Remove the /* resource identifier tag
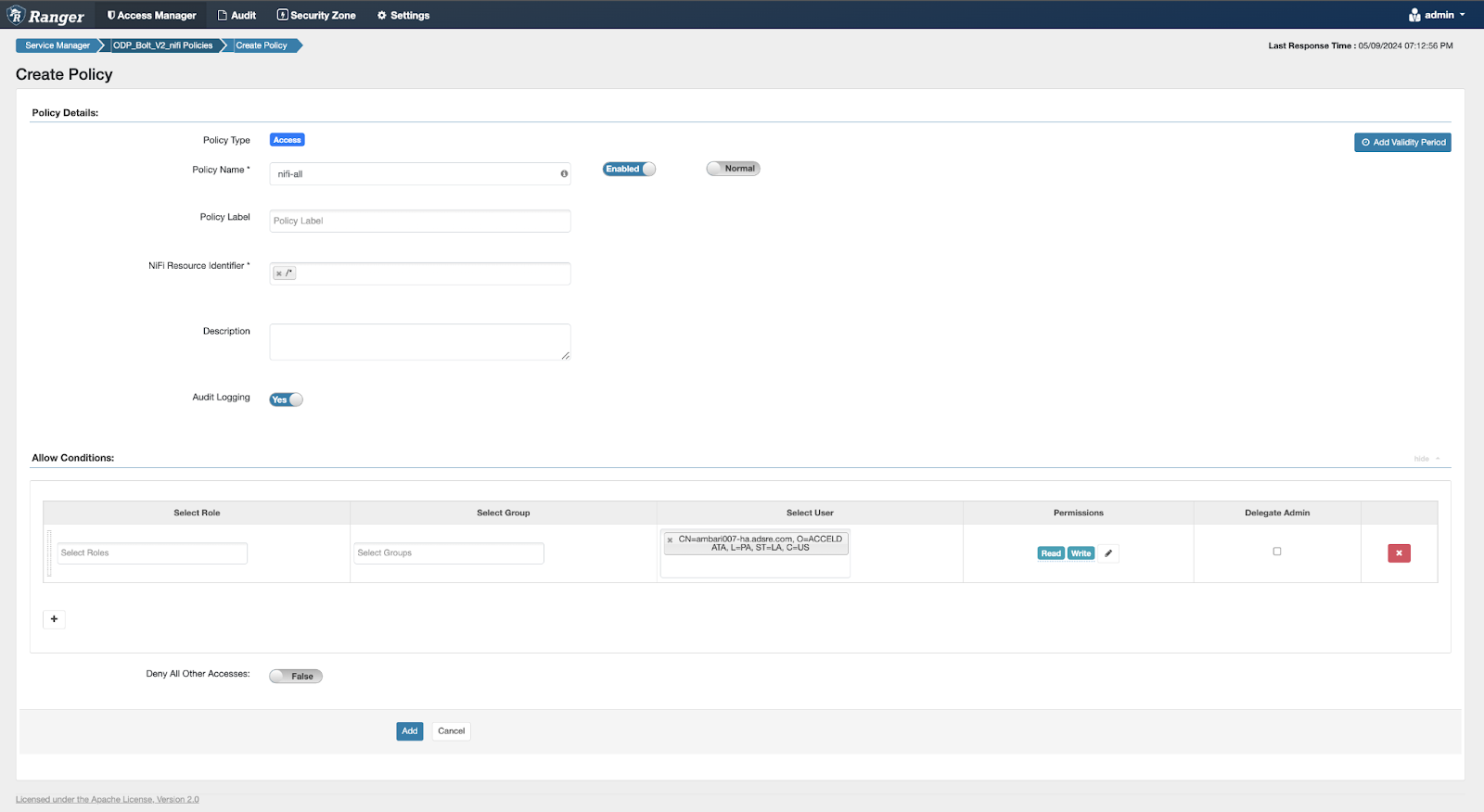The height and width of the screenshot is (812, 1484). [279, 273]
